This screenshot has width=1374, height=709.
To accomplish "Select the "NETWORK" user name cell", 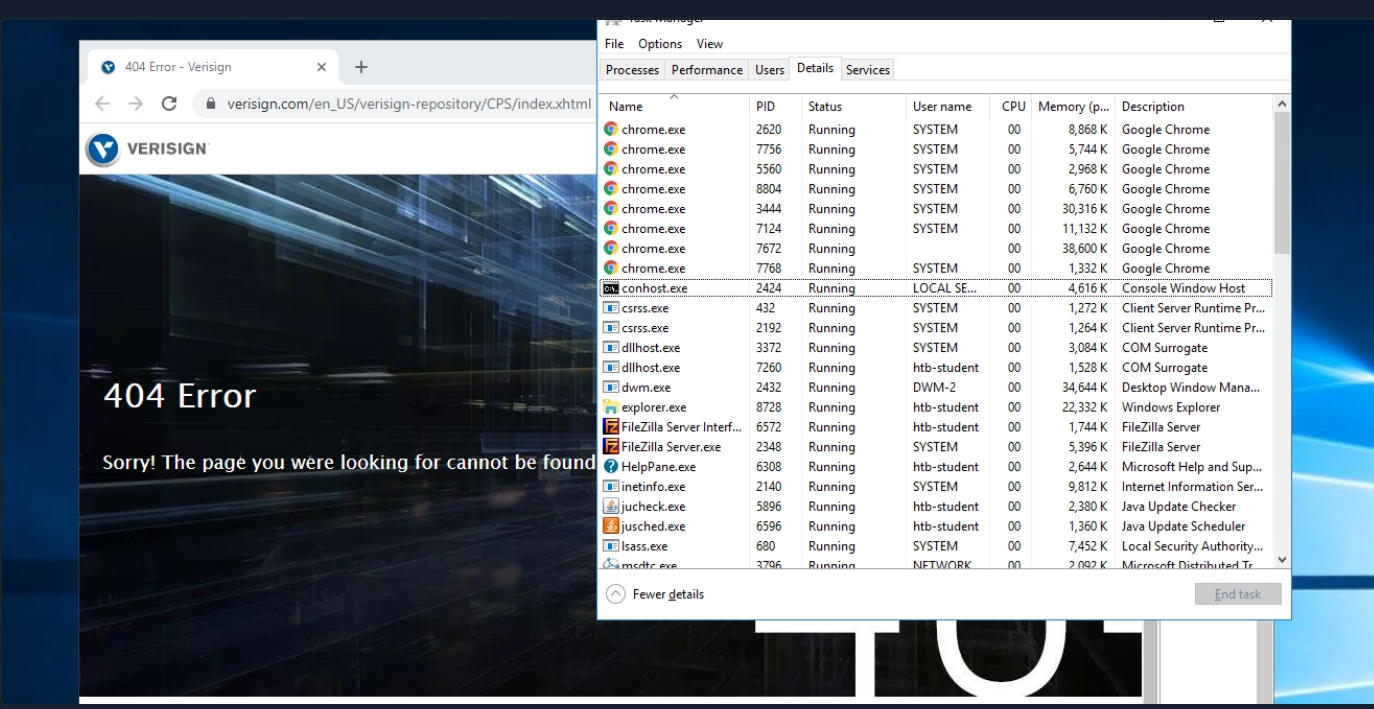I will coord(942,565).
